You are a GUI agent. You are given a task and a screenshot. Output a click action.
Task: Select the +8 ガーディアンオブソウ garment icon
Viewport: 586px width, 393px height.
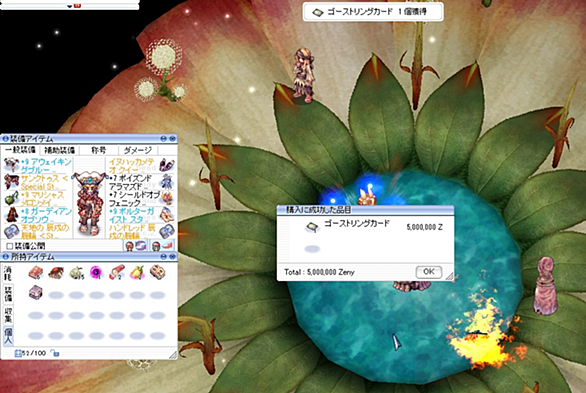(x=11, y=215)
